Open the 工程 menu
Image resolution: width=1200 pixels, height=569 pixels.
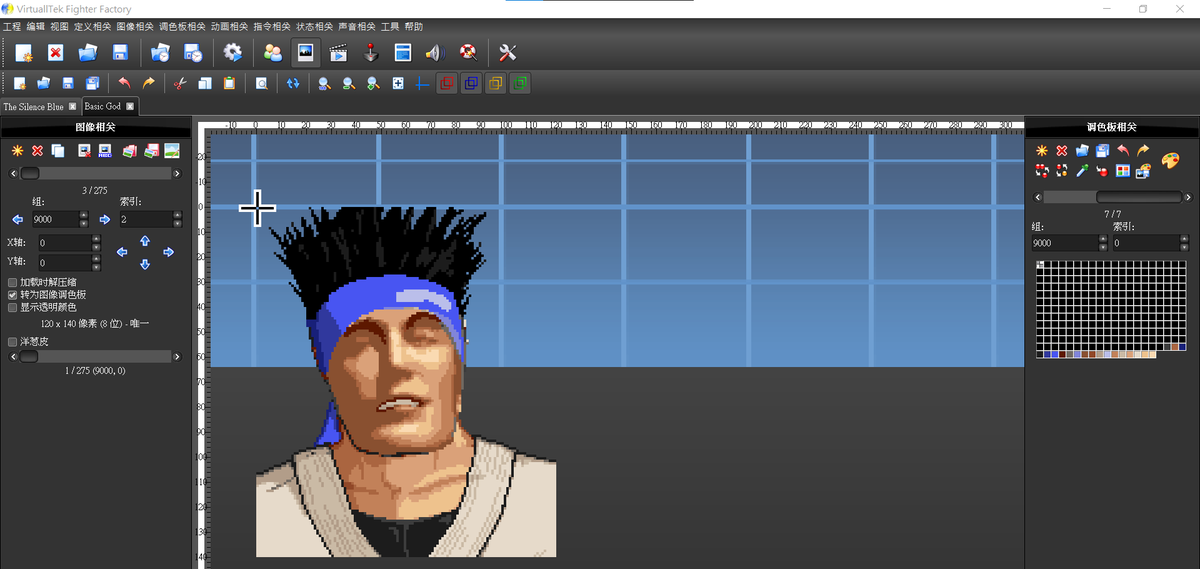[x=12, y=26]
